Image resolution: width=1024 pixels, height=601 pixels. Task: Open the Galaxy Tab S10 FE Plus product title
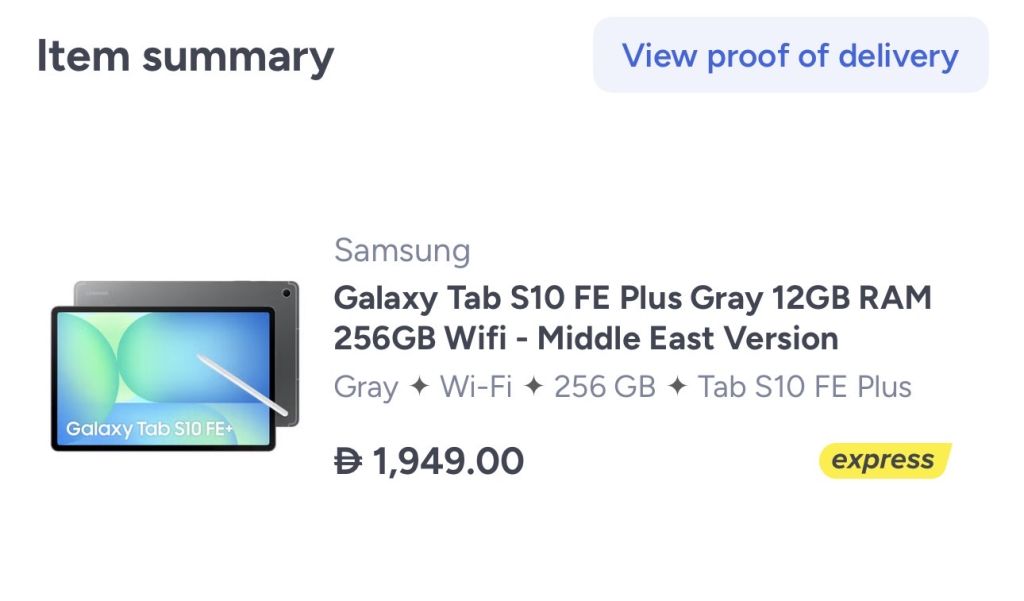tap(632, 317)
